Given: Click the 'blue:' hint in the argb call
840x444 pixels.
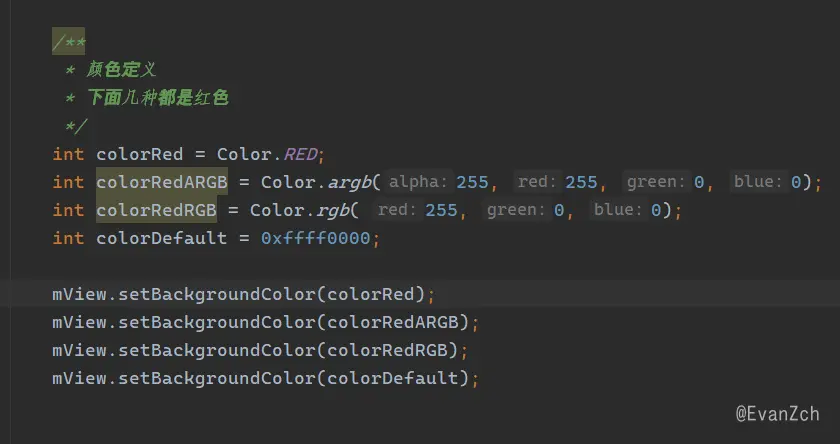Looking at the screenshot, I should click(759, 182).
